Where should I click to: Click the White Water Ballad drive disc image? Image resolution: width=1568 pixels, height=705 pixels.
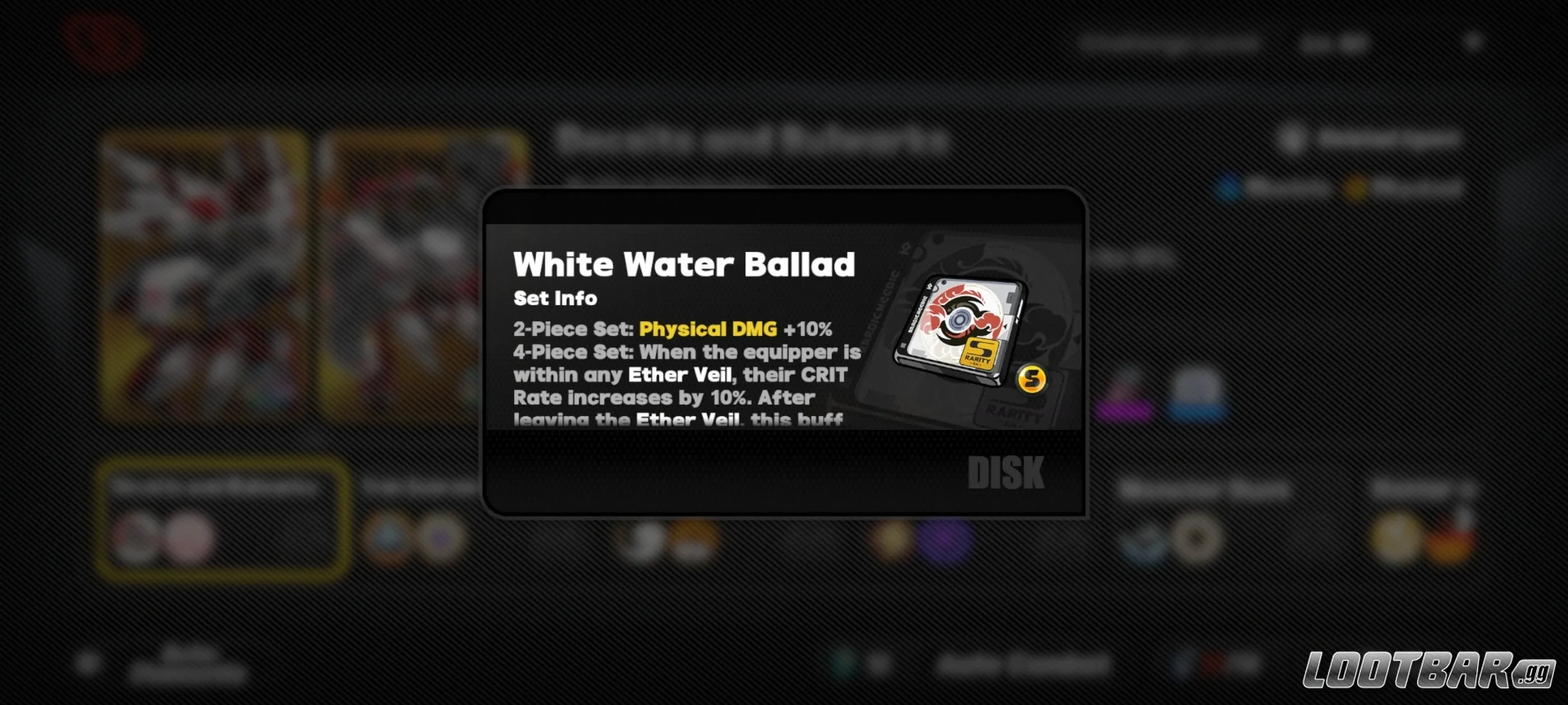960,331
